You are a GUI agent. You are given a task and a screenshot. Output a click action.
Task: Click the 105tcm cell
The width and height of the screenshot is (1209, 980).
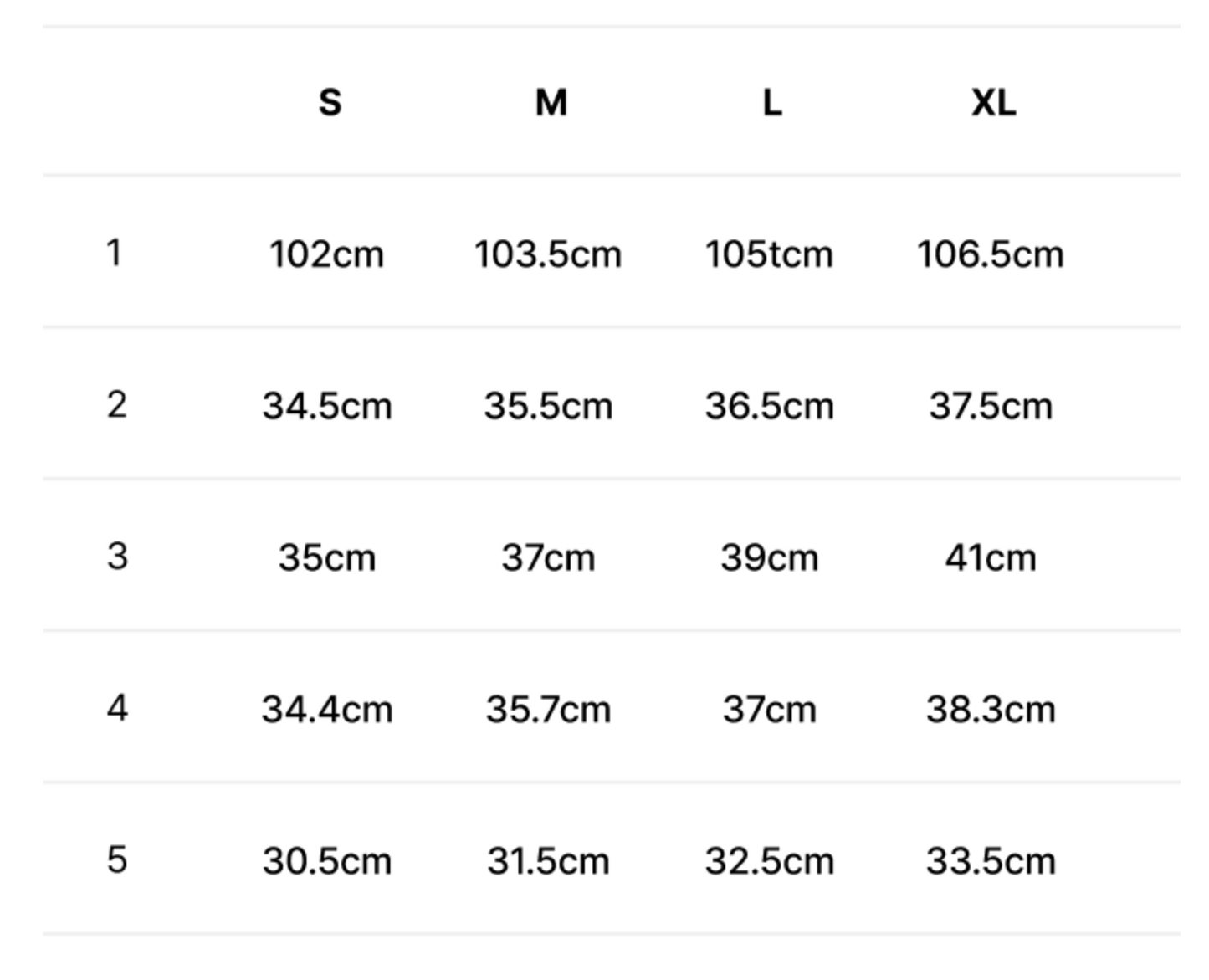point(770,254)
